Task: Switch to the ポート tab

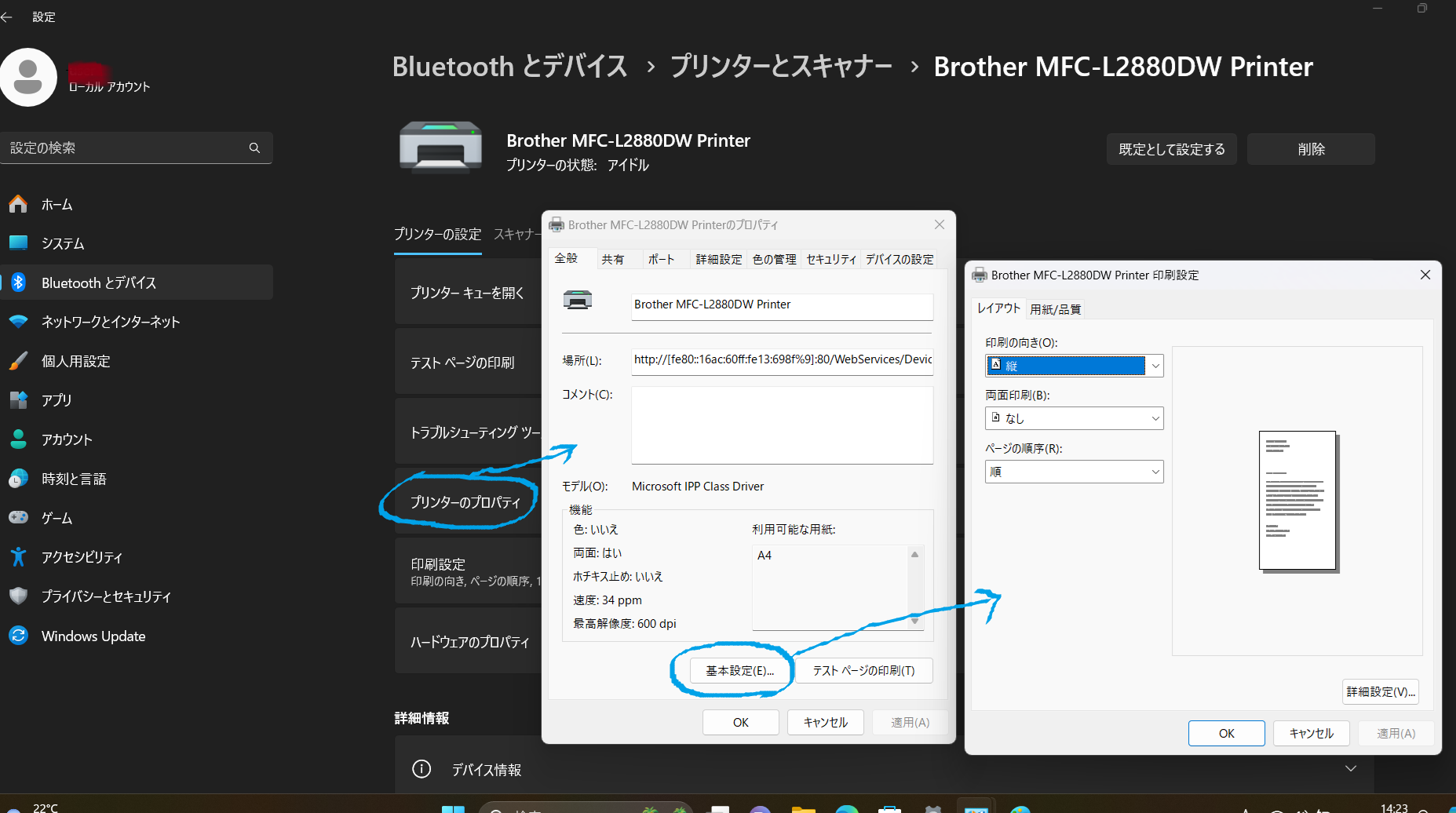Action: [661, 260]
